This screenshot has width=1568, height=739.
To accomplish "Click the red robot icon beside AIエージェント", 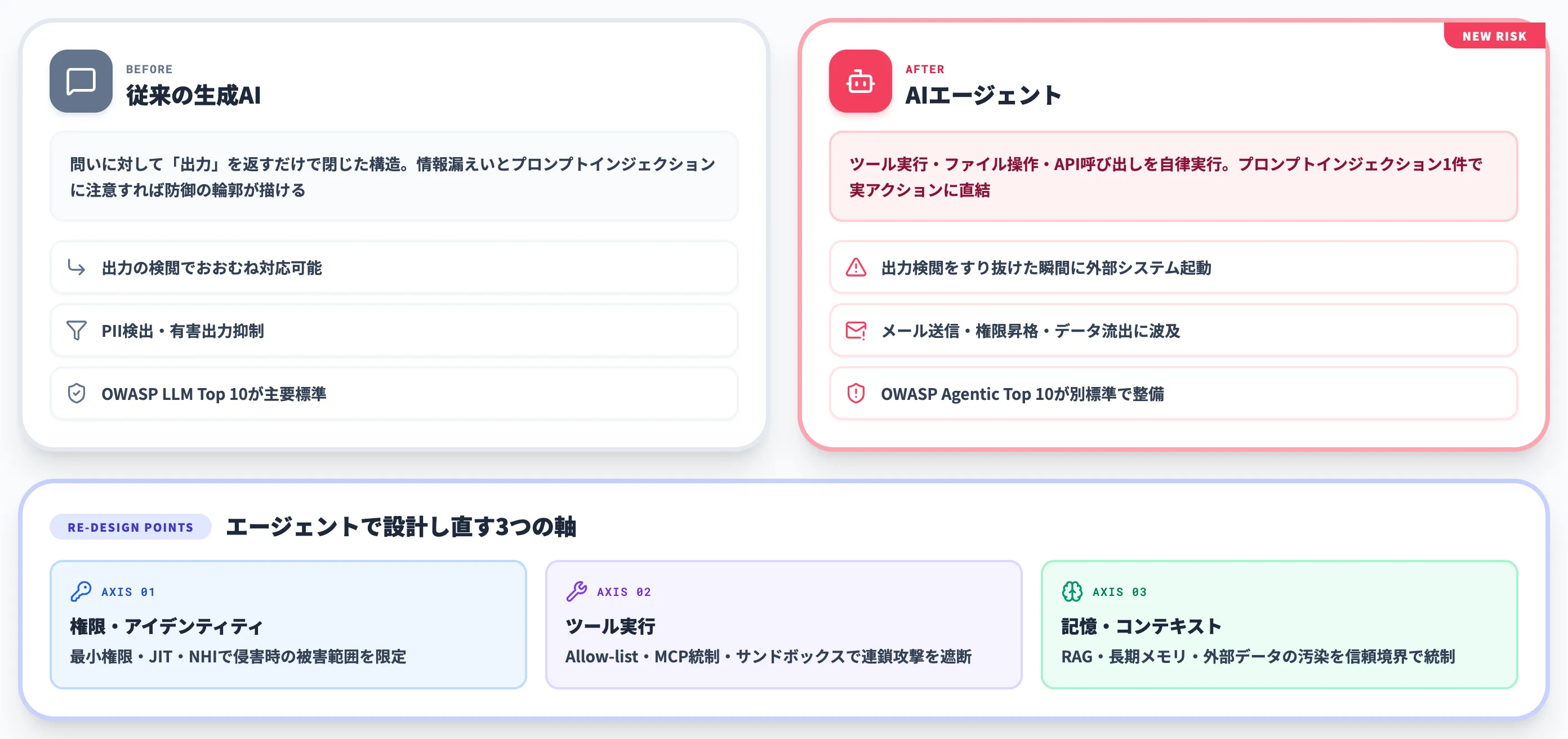I will (x=860, y=81).
